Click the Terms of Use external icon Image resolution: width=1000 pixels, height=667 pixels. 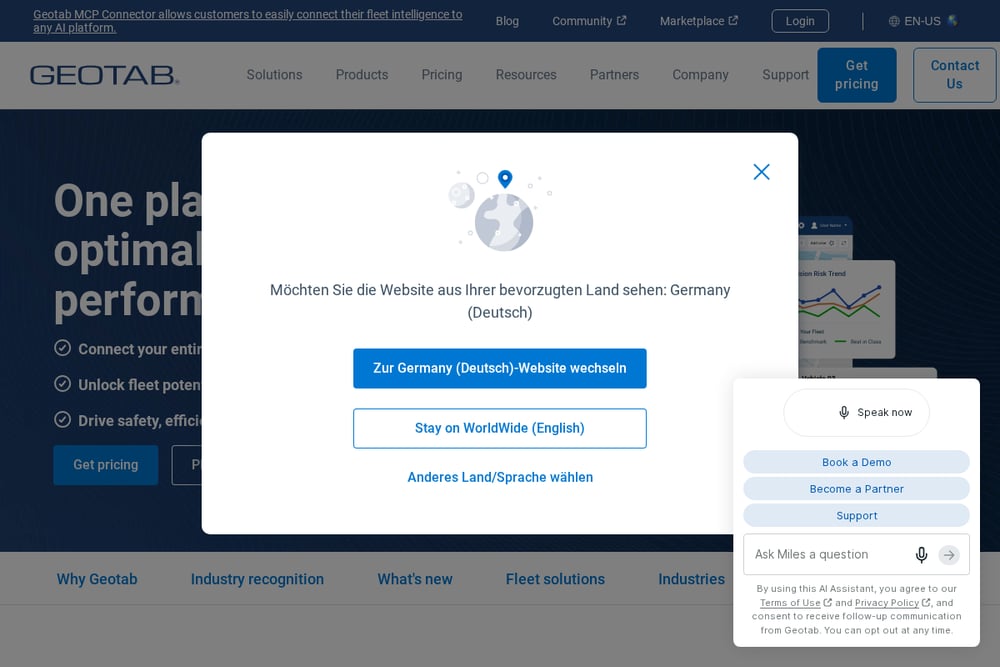pyautogui.click(x=828, y=602)
